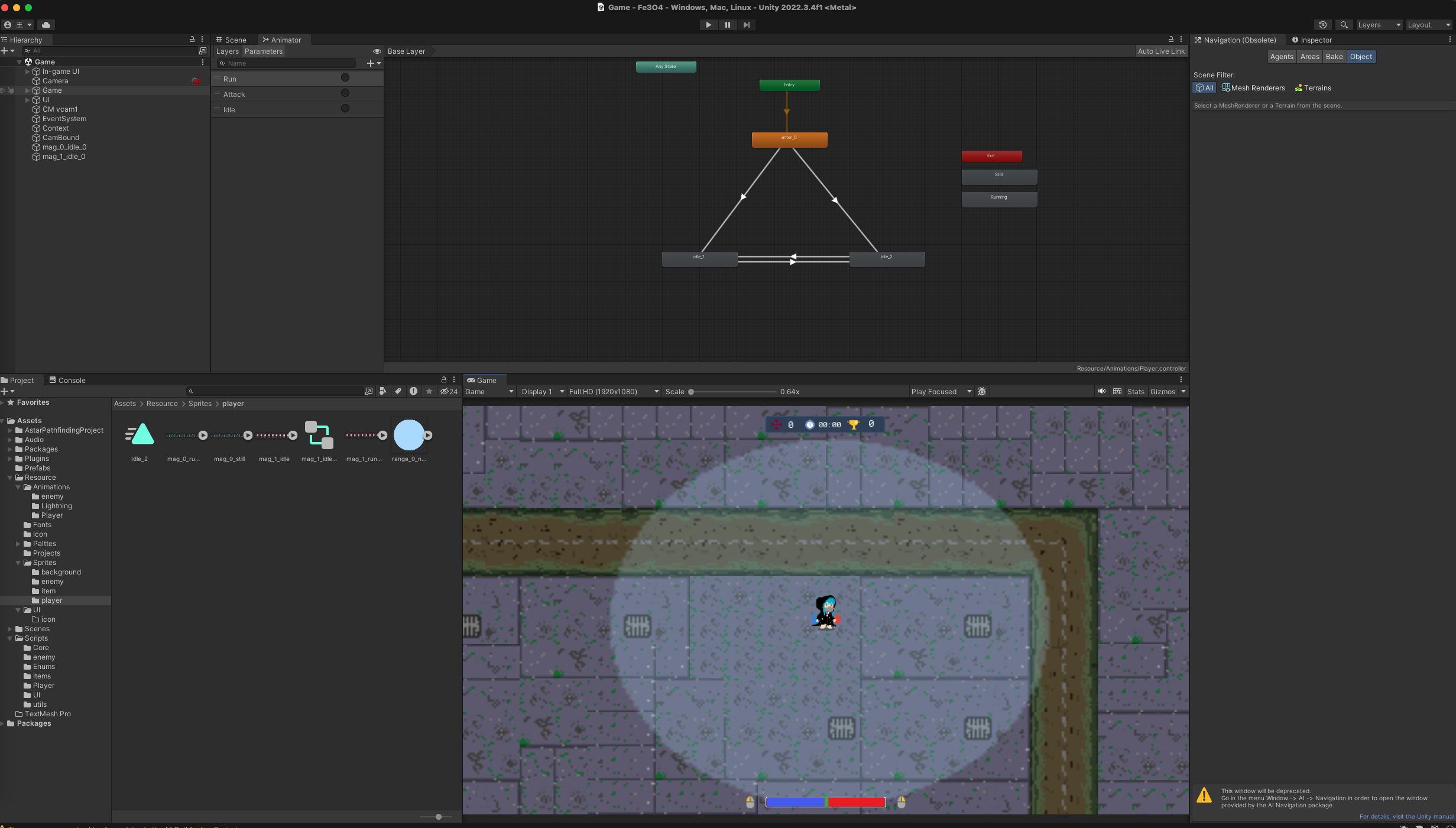Open the Navigation Areas tab
This screenshot has width=1456, height=828.
pos(1309,57)
